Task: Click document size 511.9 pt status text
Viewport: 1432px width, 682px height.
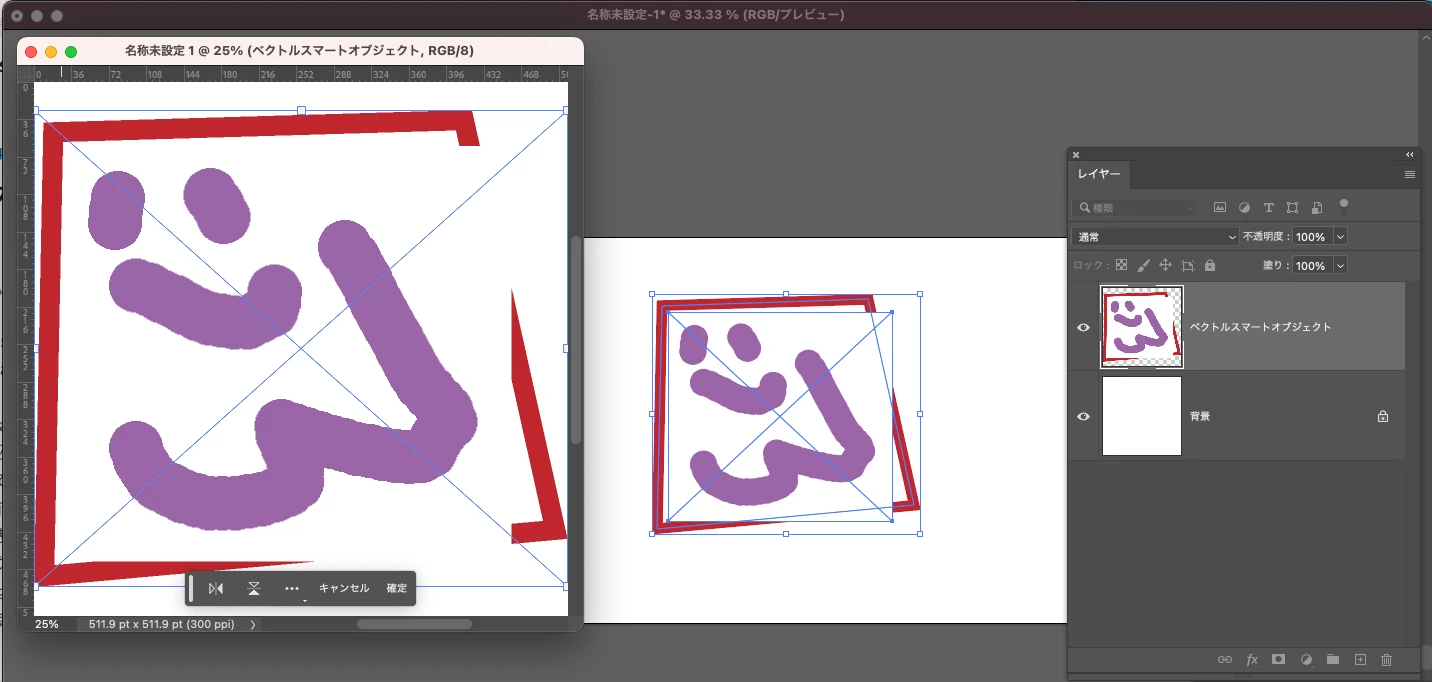Action: [162, 624]
